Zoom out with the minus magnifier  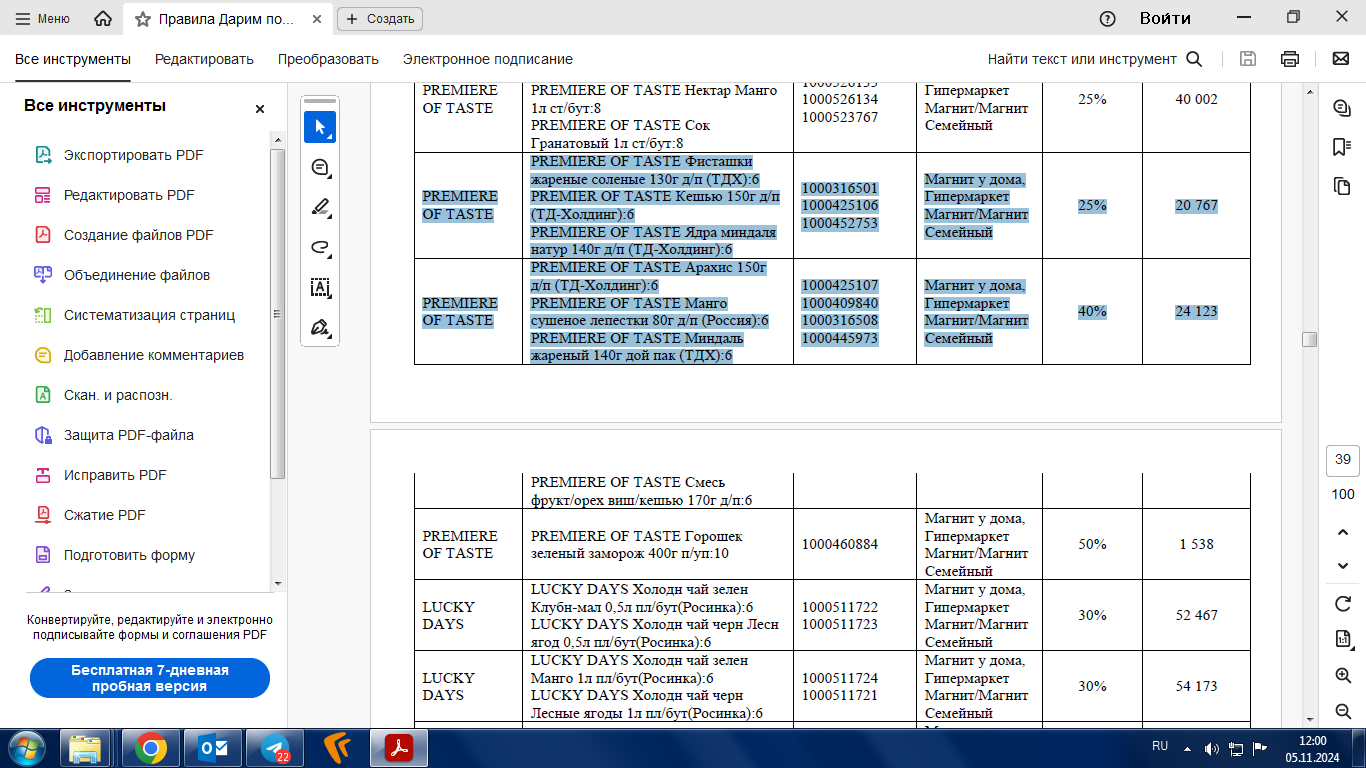click(1343, 711)
